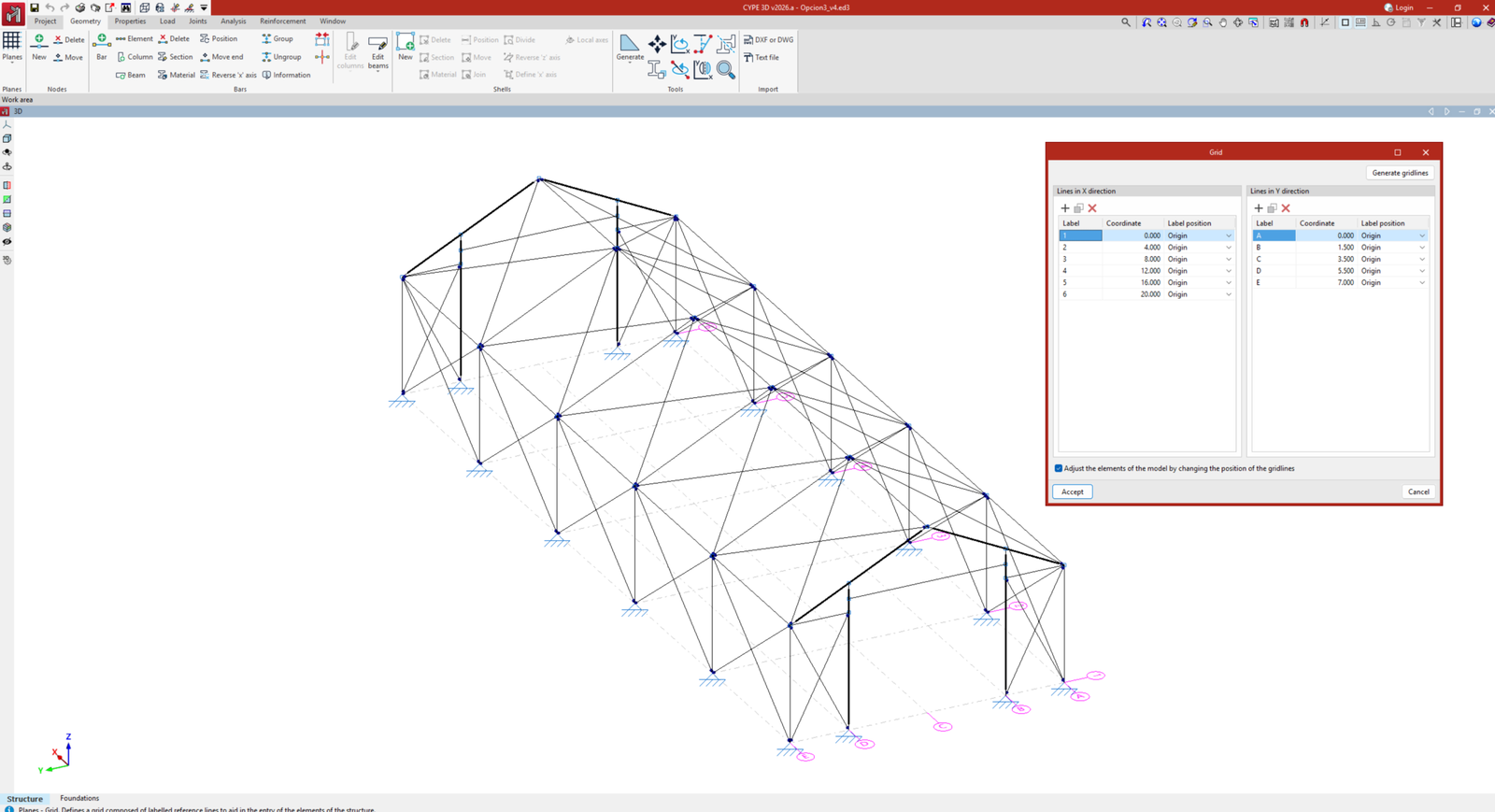This screenshot has height=812, width=1495.
Task: Click the Generate tool icon
Action: point(630,44)
